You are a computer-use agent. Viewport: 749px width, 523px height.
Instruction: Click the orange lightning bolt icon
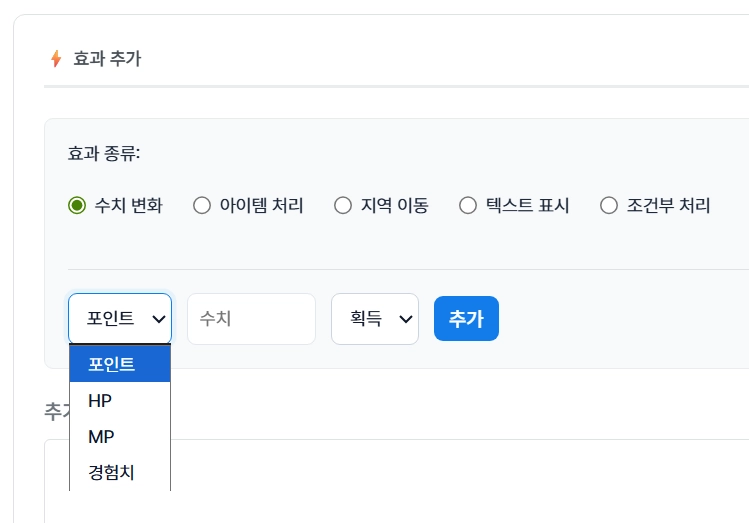pos(56,59)
